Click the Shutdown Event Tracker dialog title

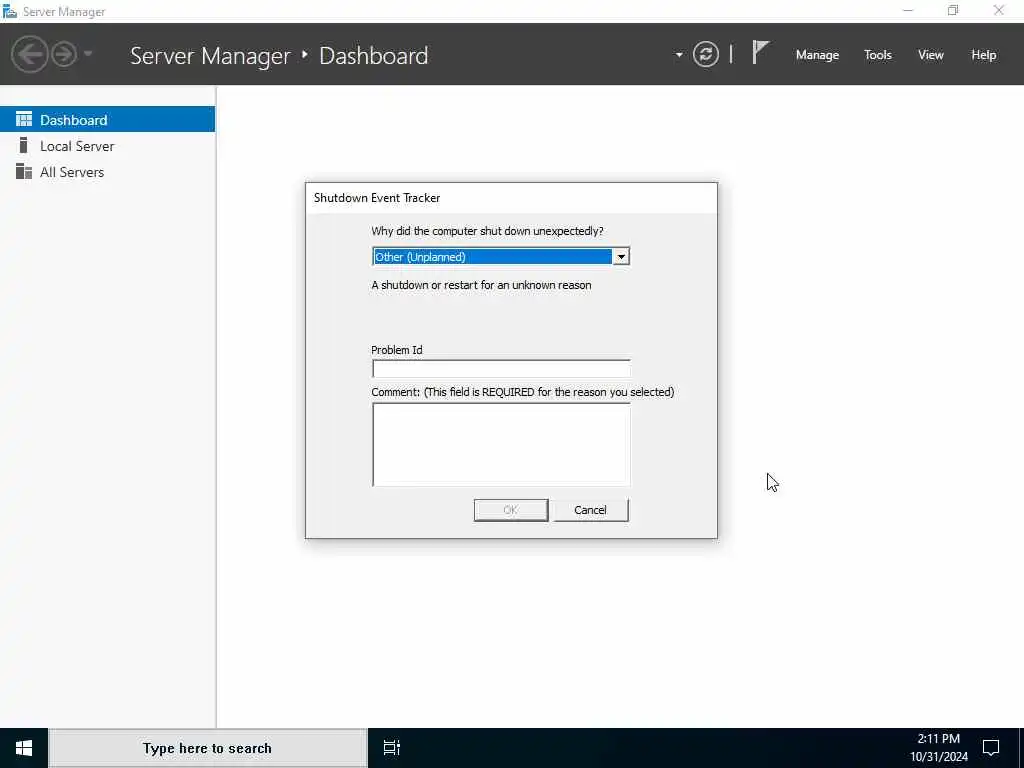pos(377,198)
